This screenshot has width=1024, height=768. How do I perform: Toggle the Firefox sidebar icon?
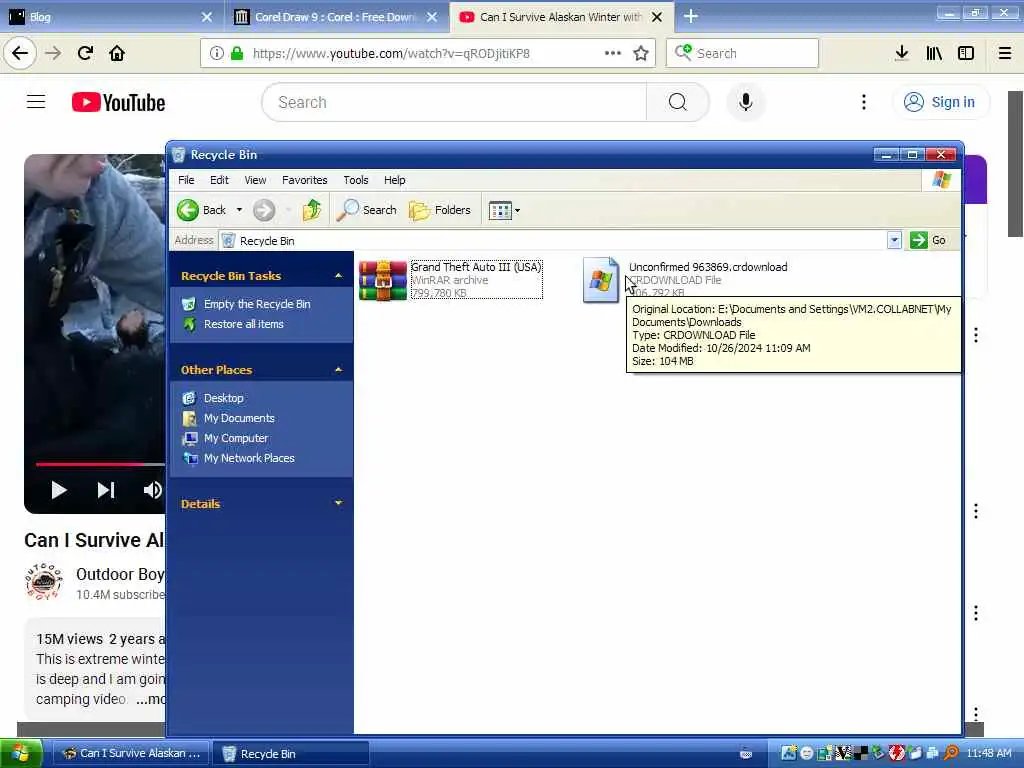(966, 54)
